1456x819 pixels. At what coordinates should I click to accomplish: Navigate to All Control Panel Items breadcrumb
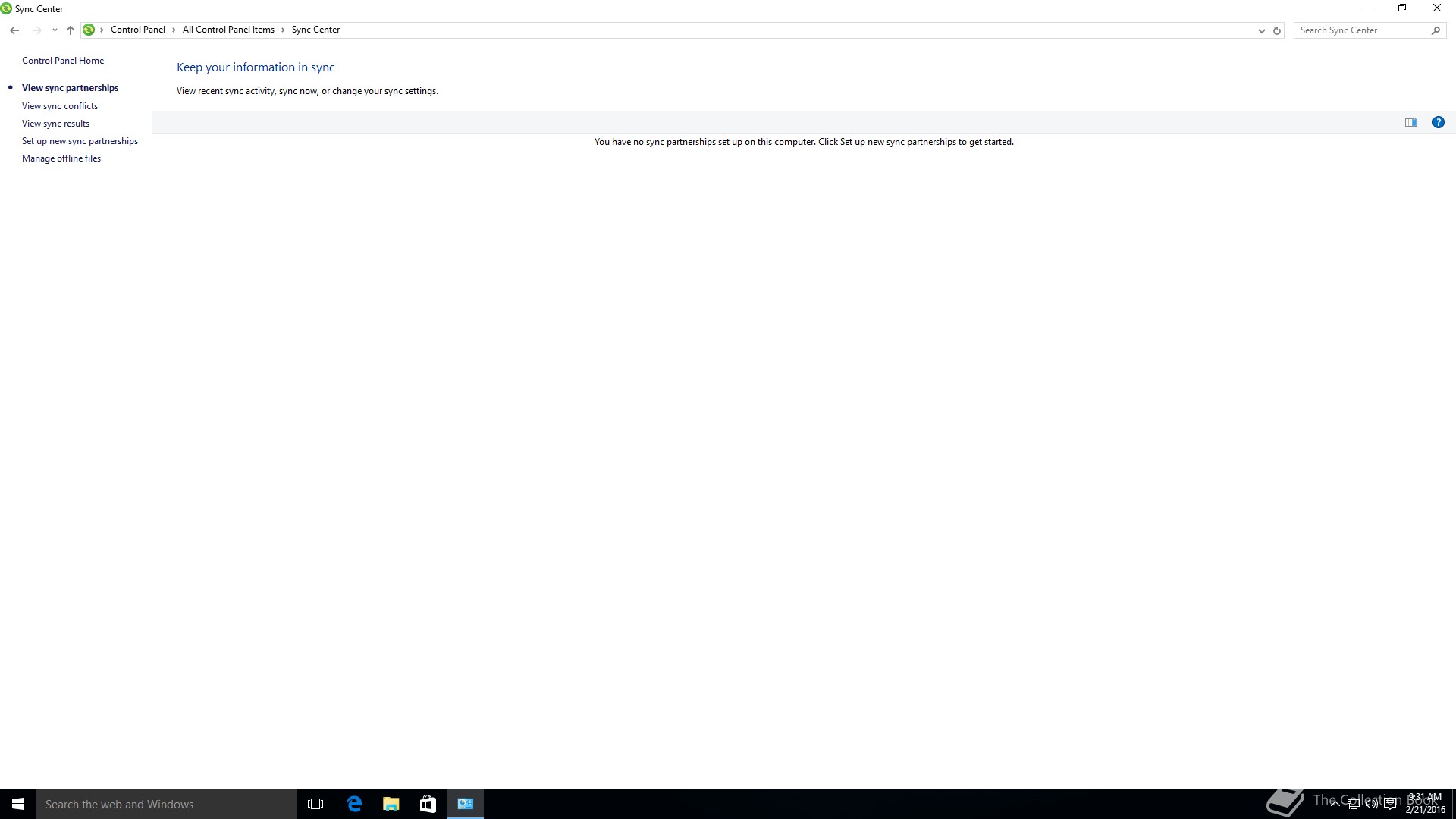point(228,30)
